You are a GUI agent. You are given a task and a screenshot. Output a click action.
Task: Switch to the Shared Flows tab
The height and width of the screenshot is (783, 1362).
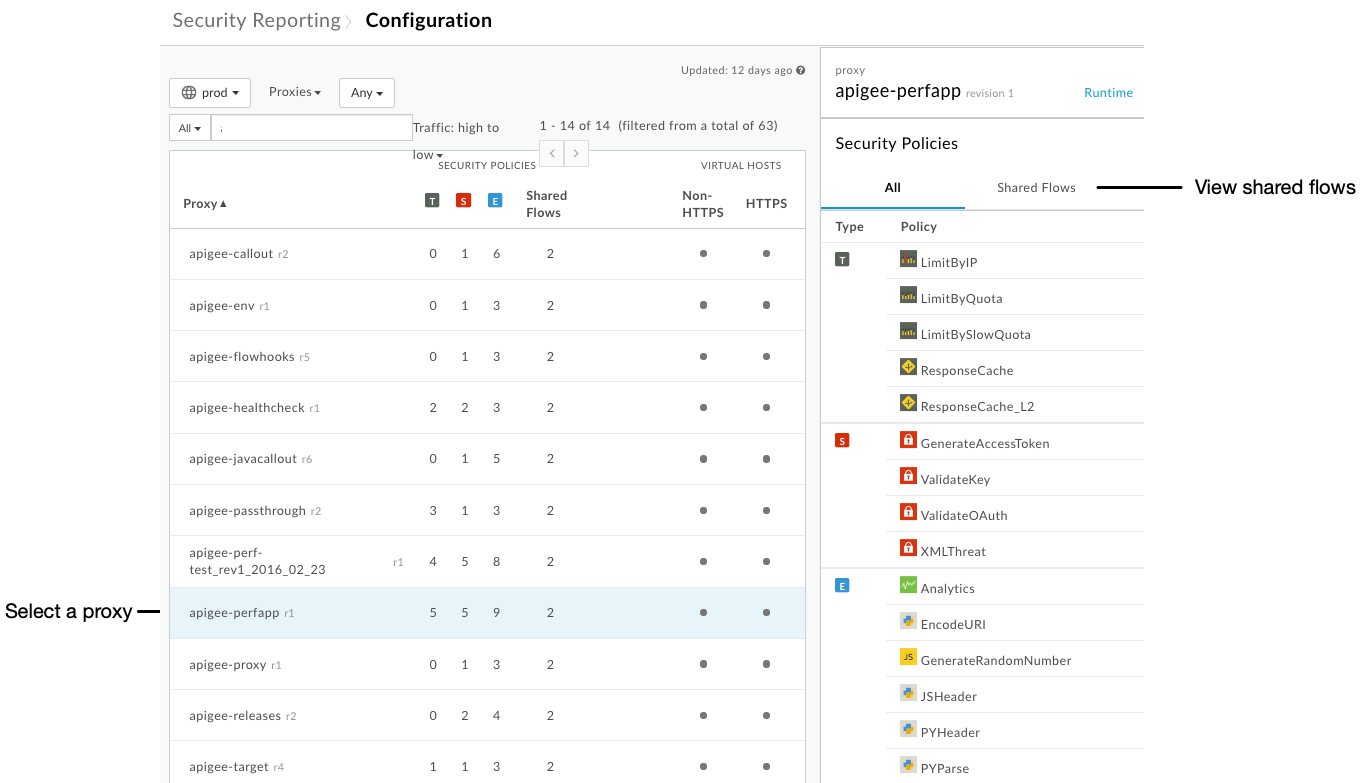click(1035, 187)
